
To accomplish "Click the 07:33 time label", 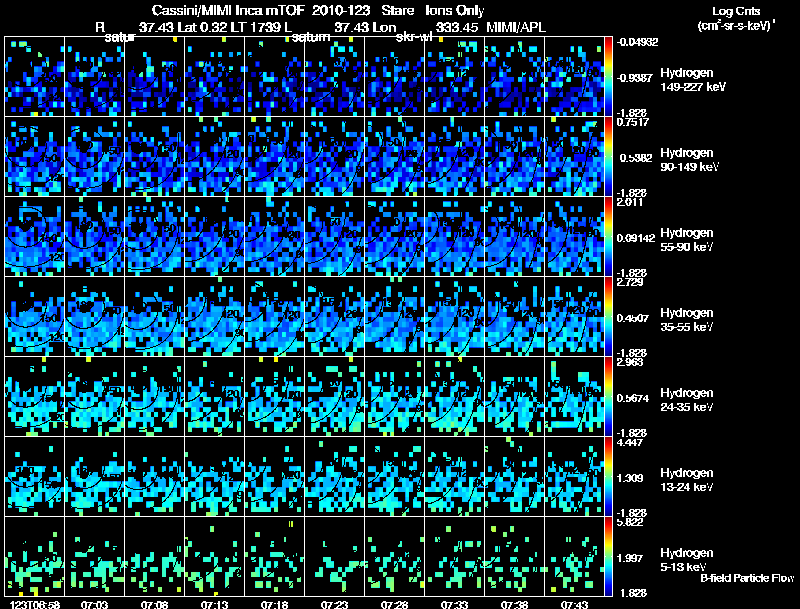I will click(x=454, y=605).
